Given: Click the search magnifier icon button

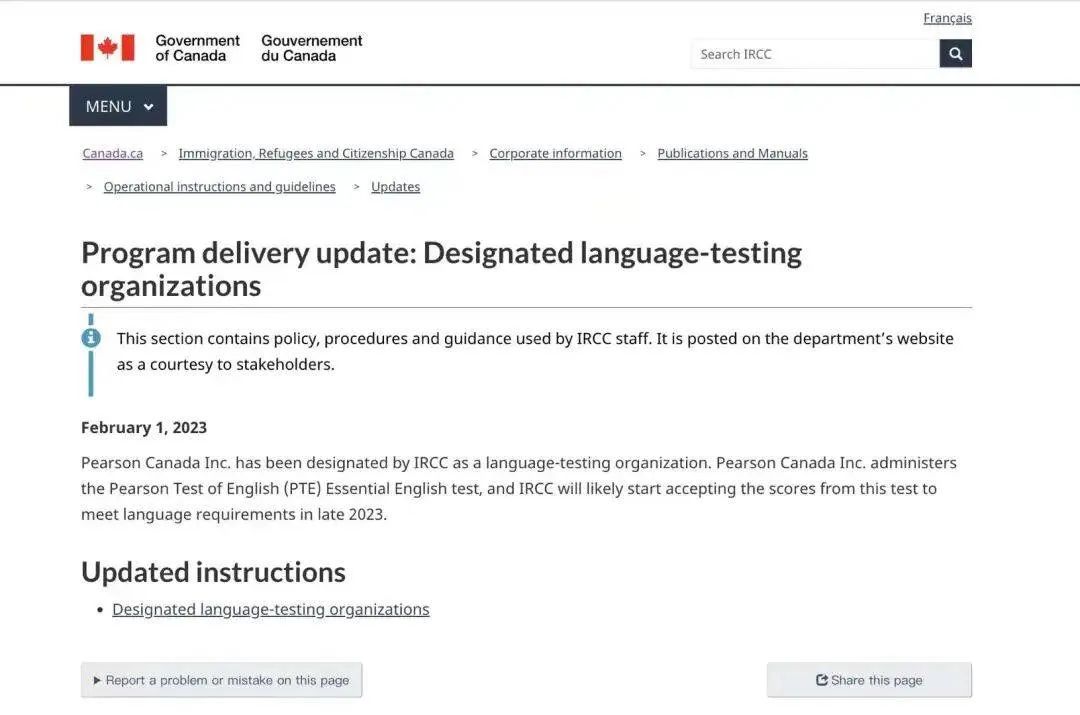Looking at the screenshot, I should tap(955, 54).
